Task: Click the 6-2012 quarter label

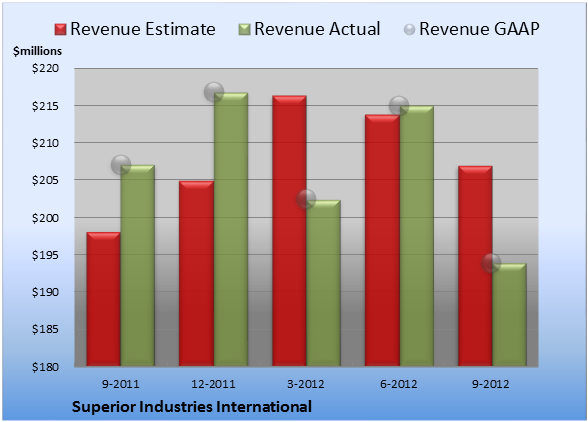Action: pos(399,384)
